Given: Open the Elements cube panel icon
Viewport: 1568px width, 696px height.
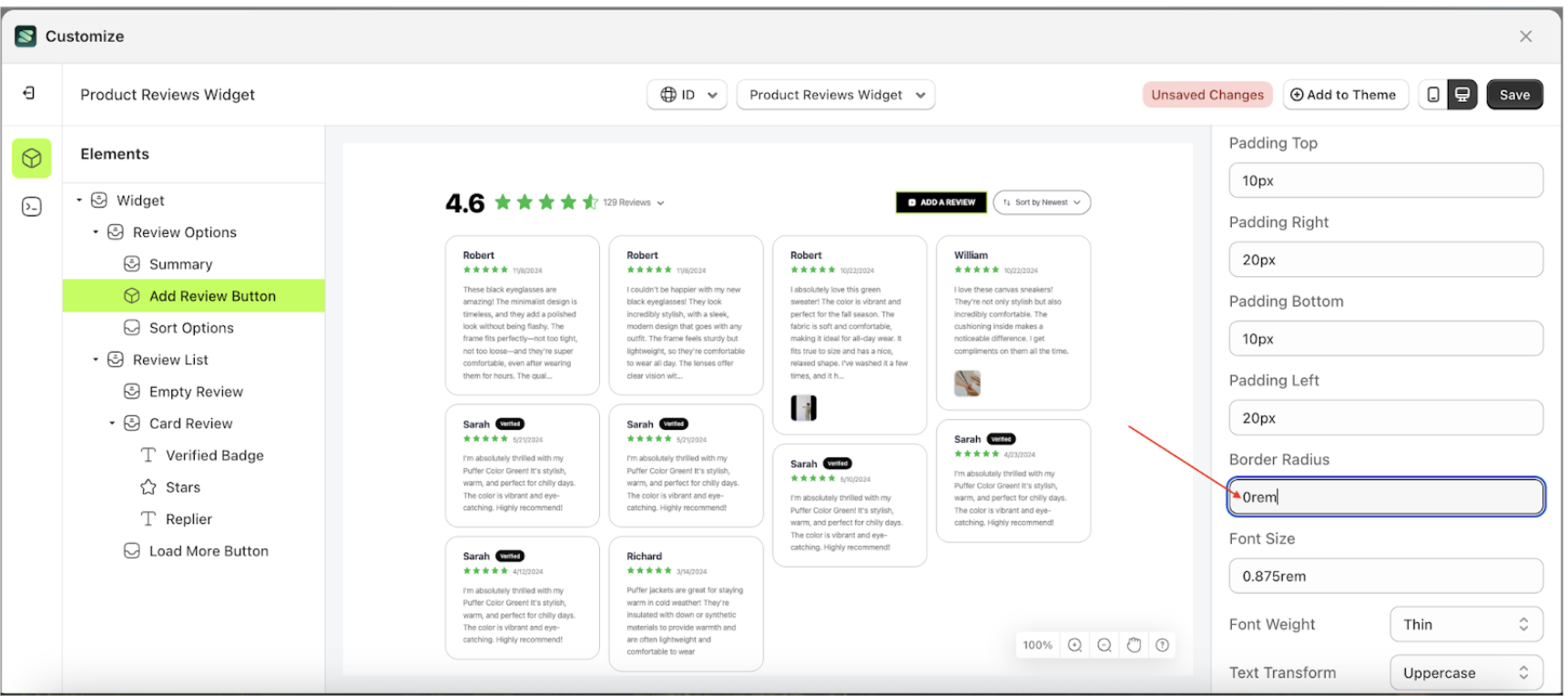Looking at the screenshot, I should point(32,159).
